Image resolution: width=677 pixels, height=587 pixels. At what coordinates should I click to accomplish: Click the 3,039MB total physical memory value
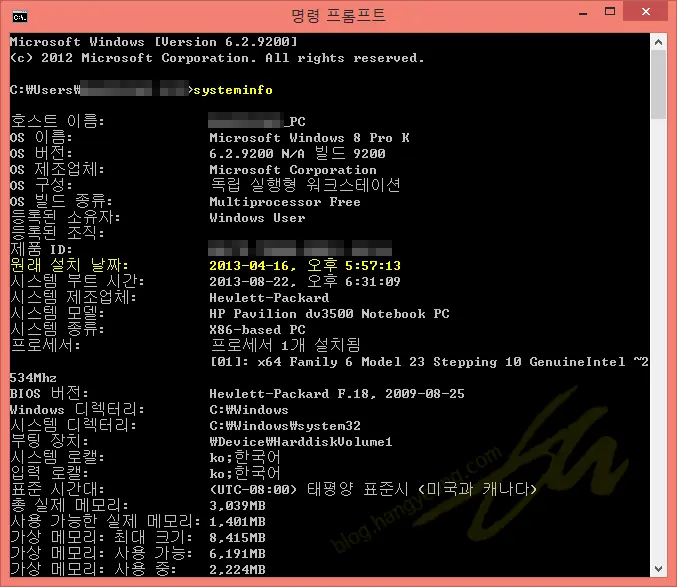pyautogui.click(x=237, y=506)
